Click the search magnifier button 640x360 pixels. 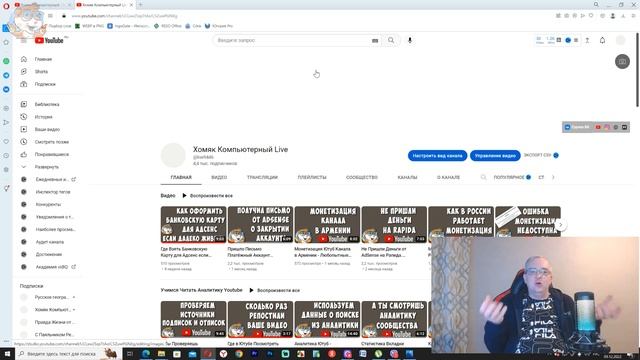pos(391,40)
